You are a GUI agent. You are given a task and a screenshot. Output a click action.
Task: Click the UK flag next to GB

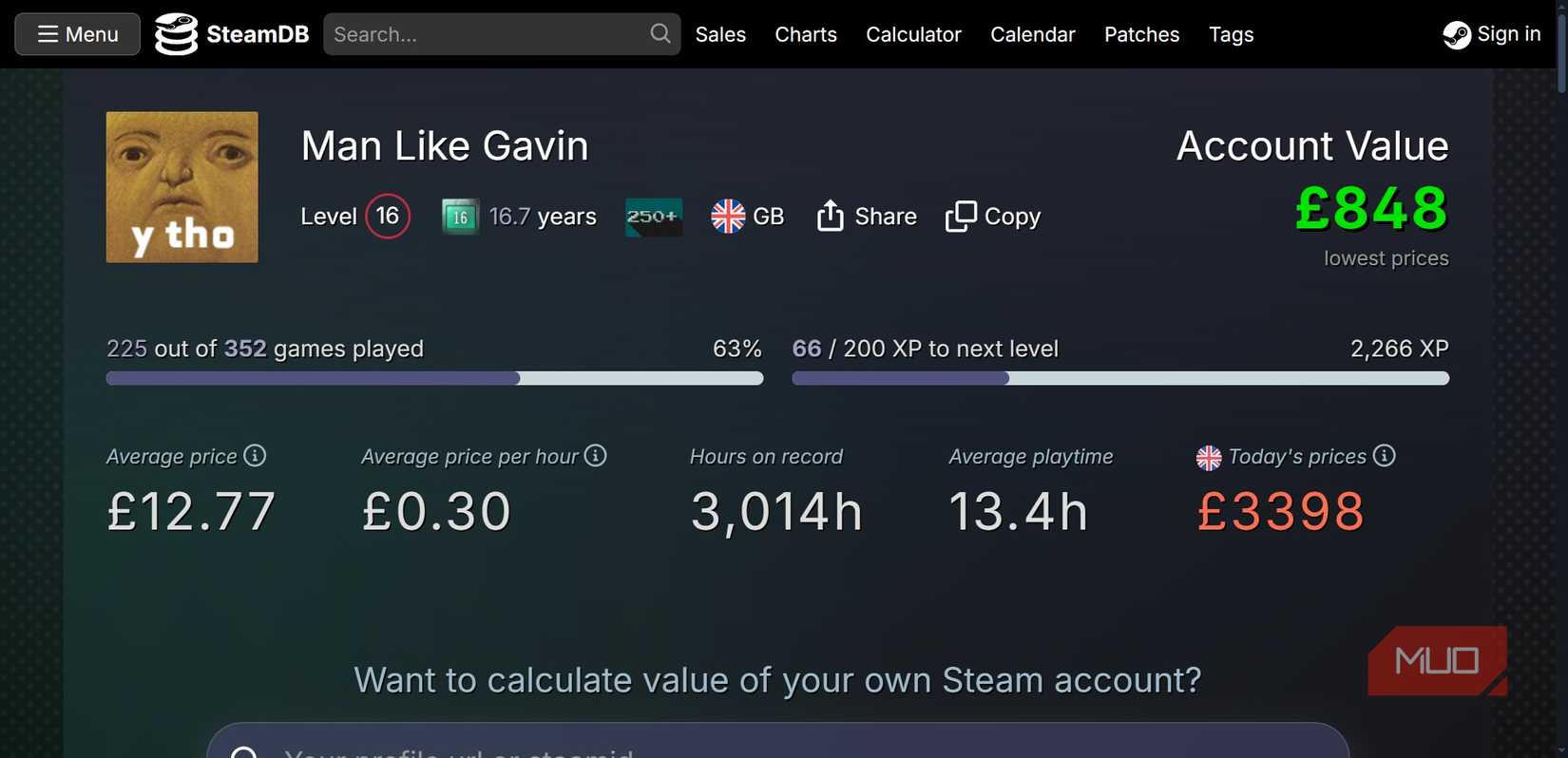[728, 217]
